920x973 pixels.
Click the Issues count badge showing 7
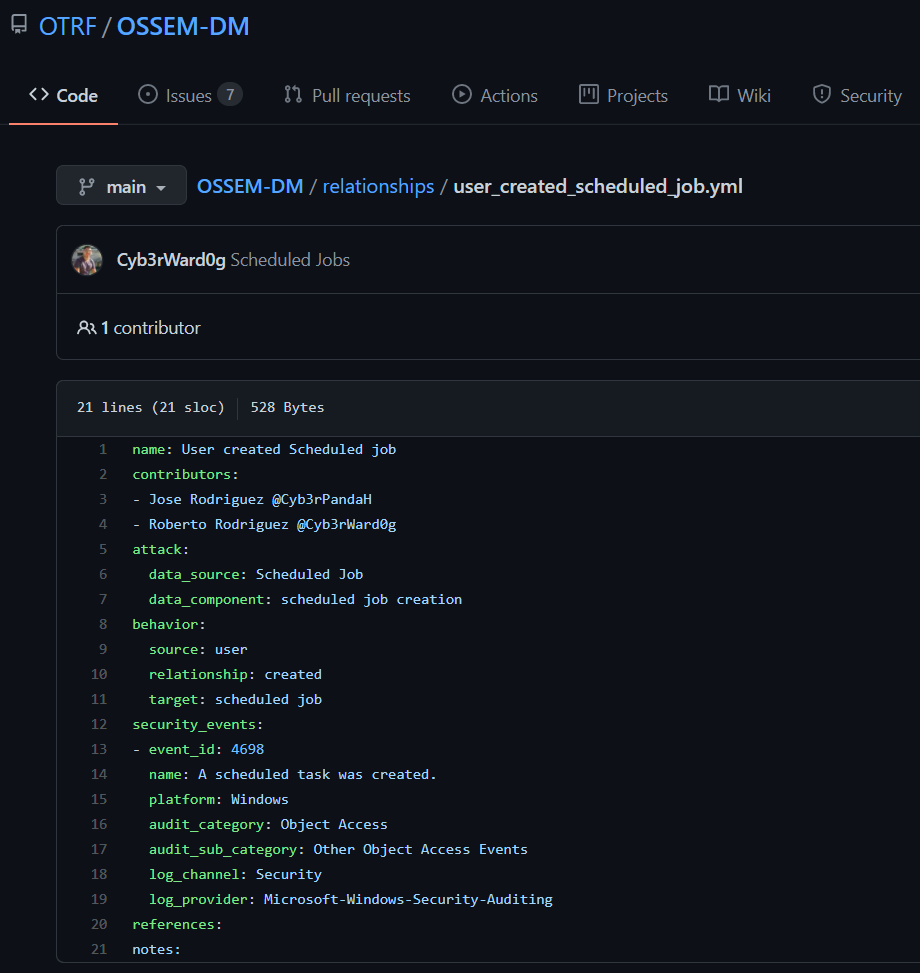coord(230,95)
